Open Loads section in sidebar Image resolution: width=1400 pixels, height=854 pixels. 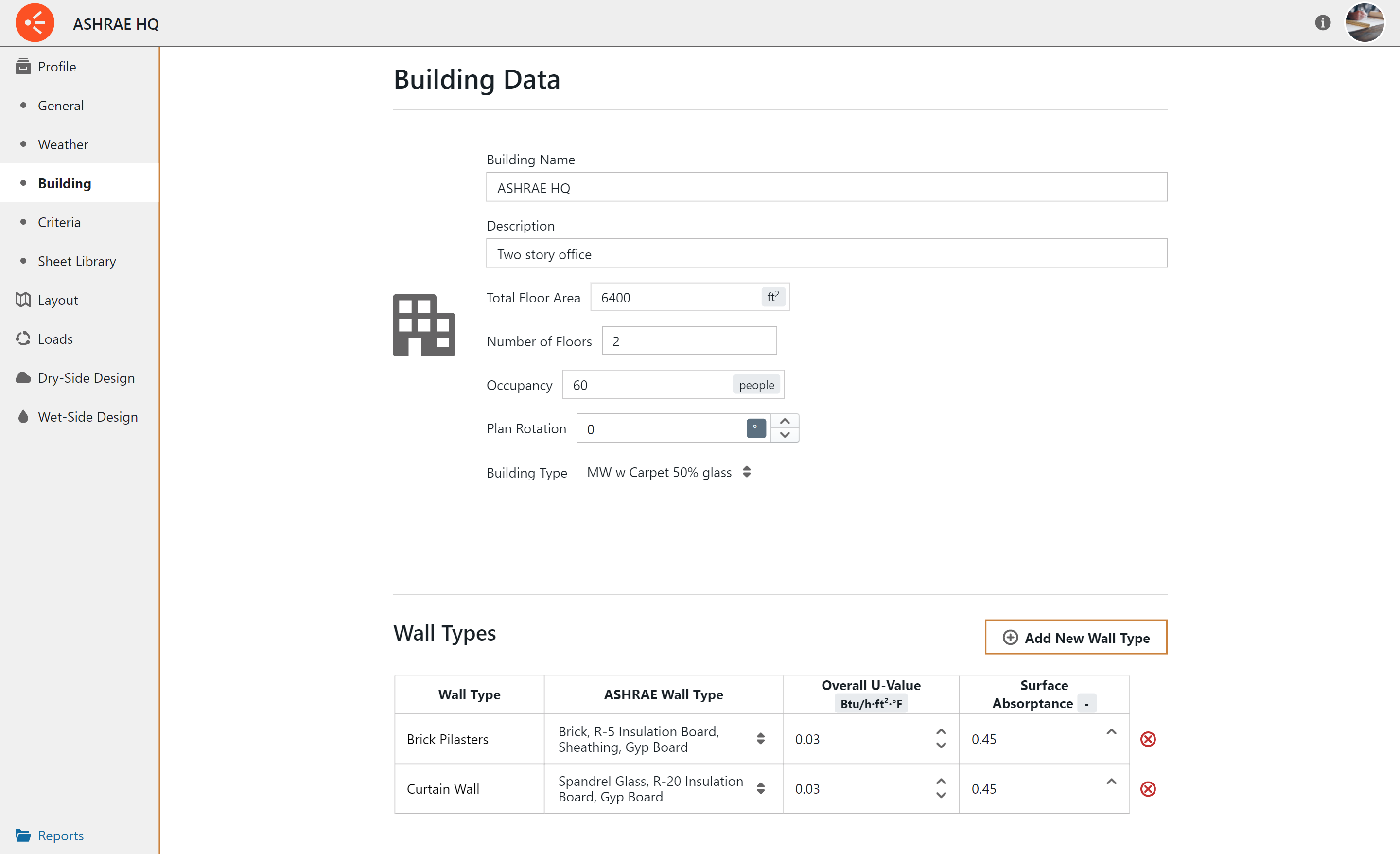(54, 339)
